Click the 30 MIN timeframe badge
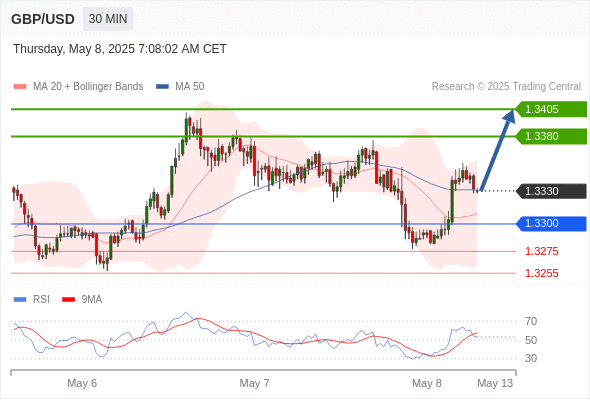The image size is (590, 400). pos(108,19)
